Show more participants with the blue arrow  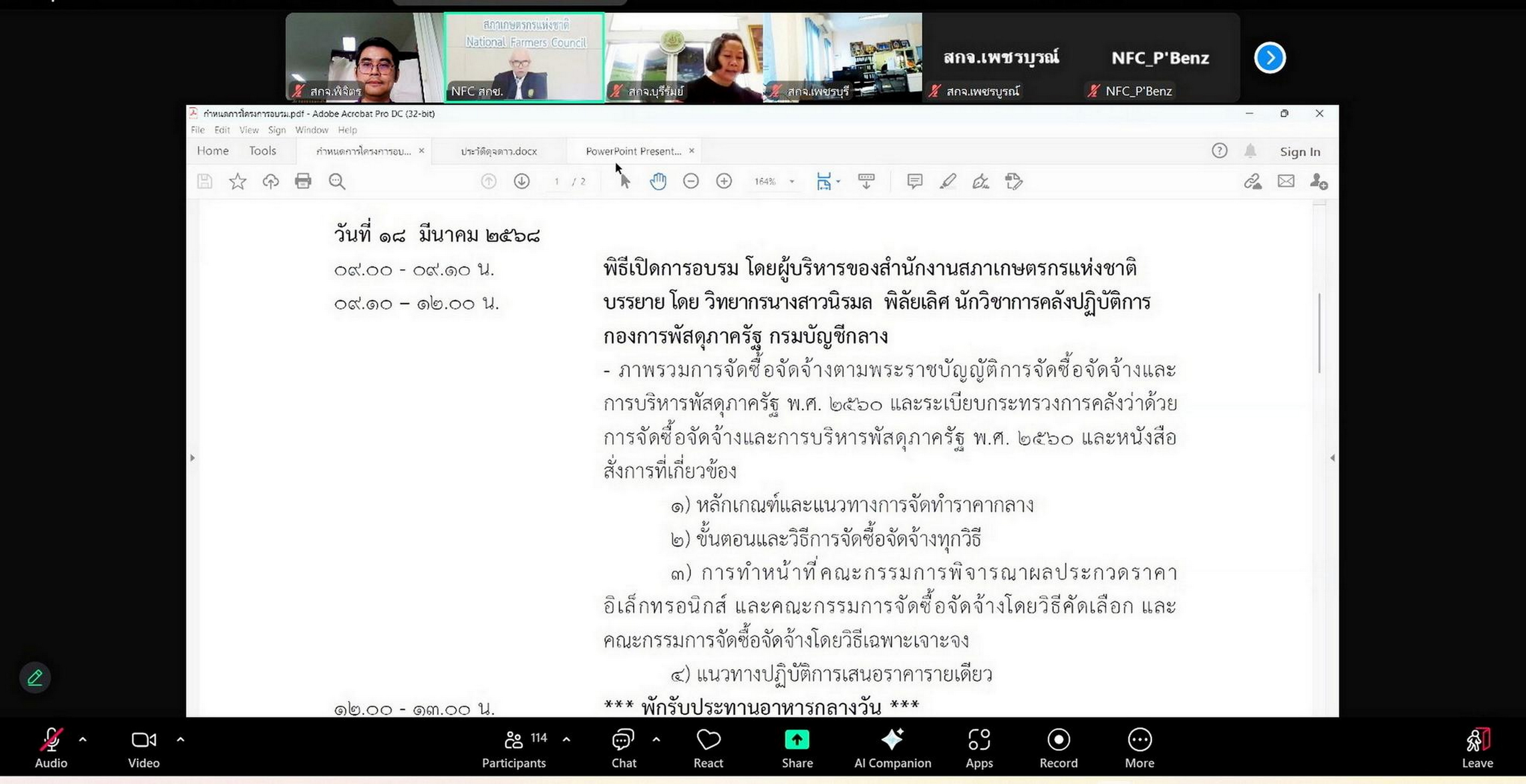point(1270,58)
